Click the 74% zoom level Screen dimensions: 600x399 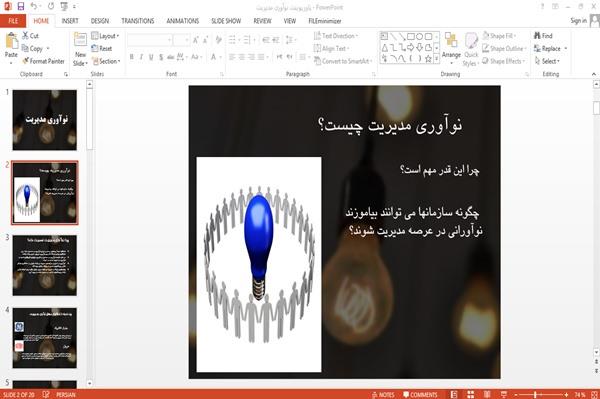580,394
